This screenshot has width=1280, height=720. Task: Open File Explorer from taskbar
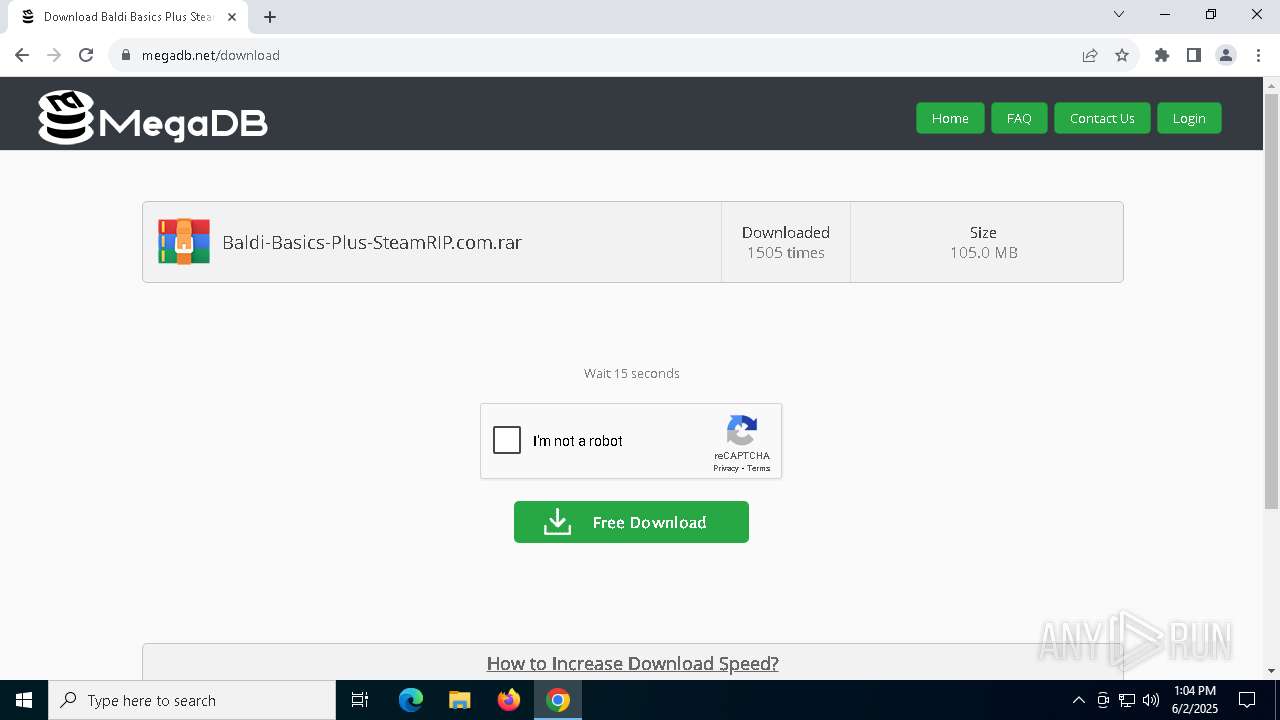(460, 700)
